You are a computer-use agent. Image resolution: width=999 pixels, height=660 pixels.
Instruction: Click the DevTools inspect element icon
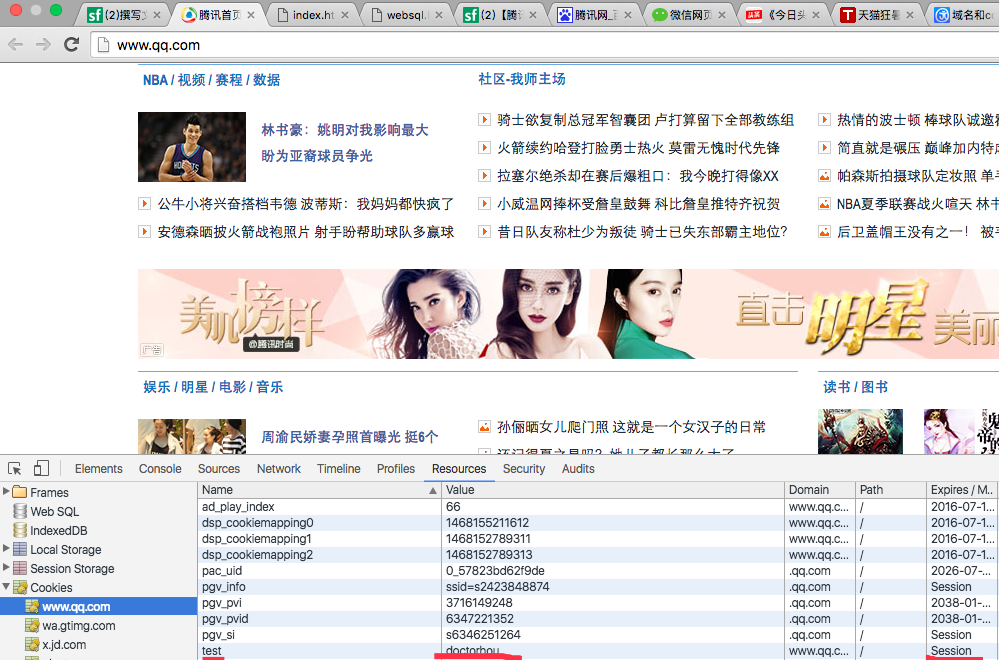(x=15, y=469)
